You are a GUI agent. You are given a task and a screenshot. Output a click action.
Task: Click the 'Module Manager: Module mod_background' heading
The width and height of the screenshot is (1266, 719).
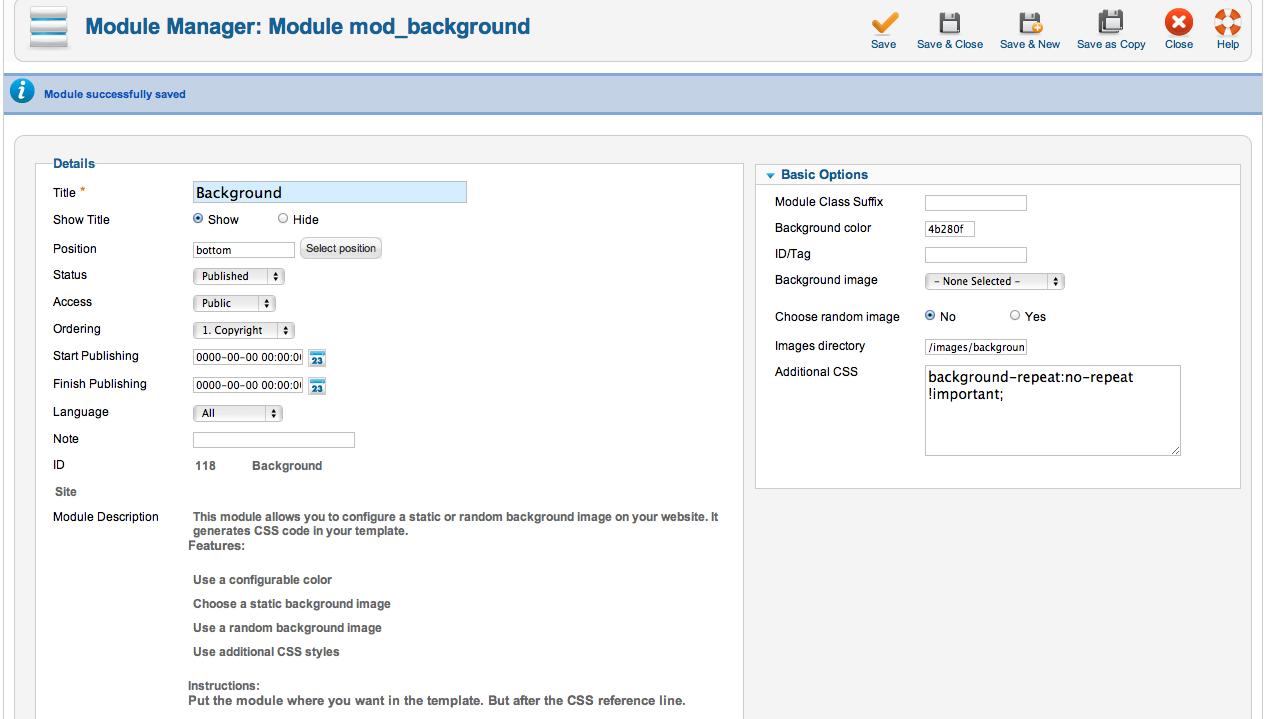[x=308, y=26]
